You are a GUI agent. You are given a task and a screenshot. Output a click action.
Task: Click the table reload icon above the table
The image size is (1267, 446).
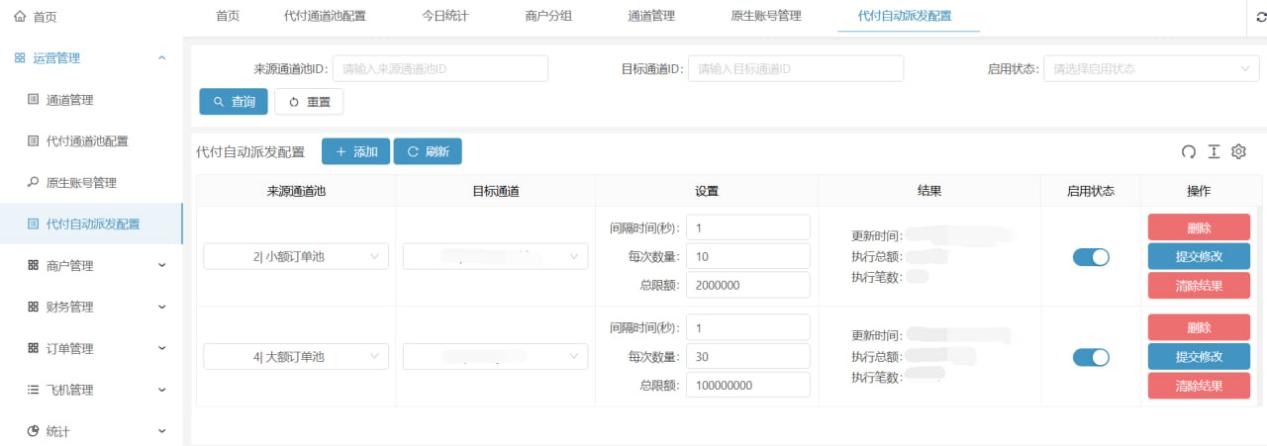(1189, 152)
